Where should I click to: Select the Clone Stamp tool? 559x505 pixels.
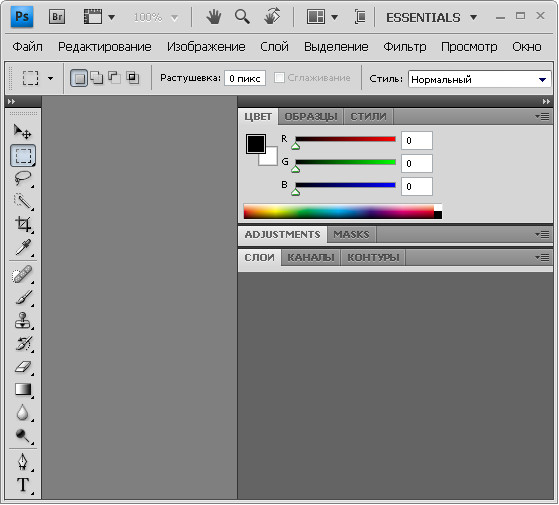[23, 320]
